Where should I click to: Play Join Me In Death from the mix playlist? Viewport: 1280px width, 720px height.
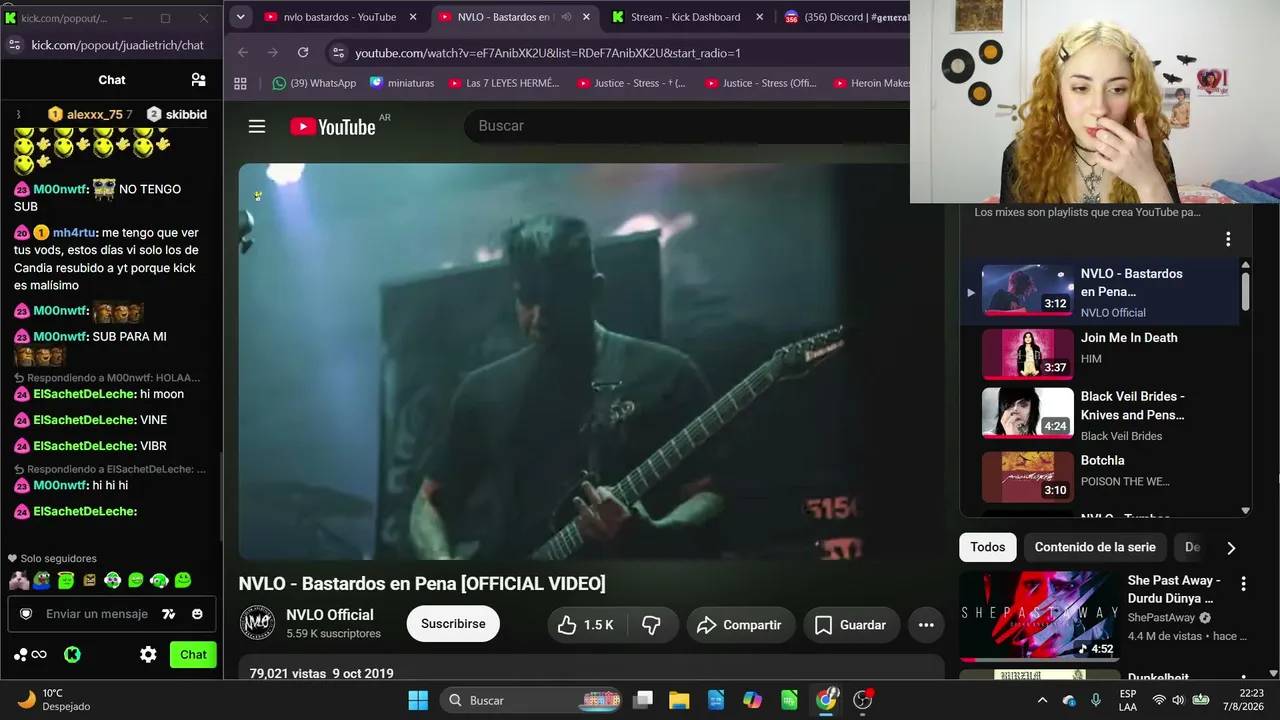tap(1105, 353)
